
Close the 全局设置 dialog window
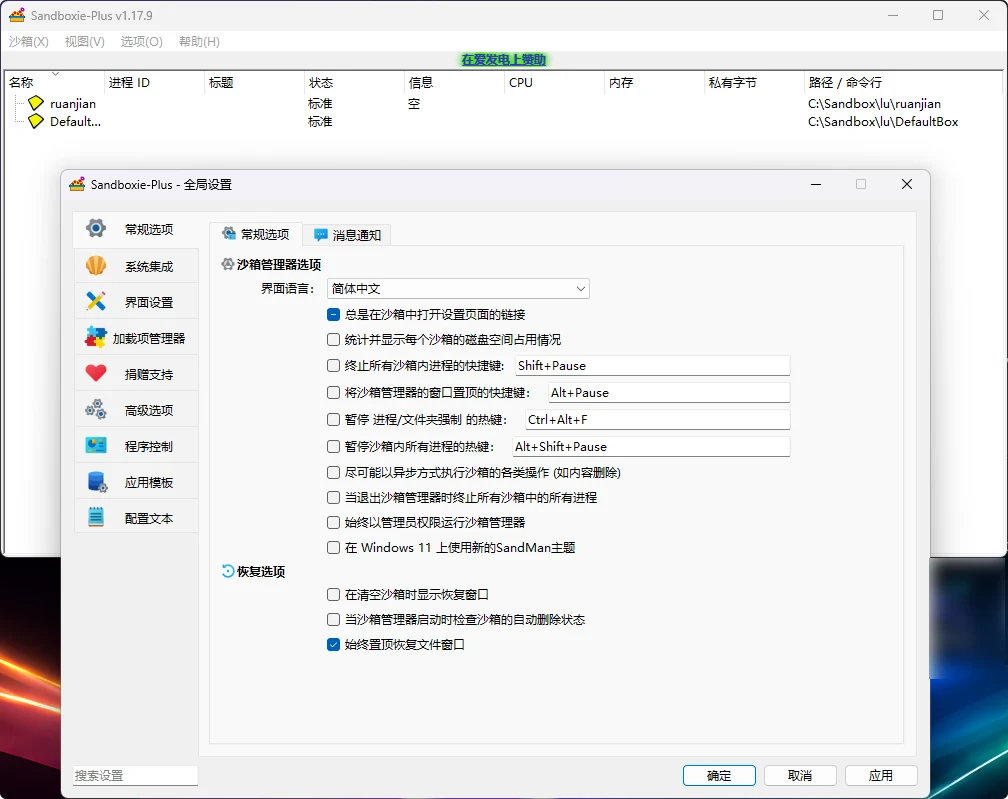(906, 184)
